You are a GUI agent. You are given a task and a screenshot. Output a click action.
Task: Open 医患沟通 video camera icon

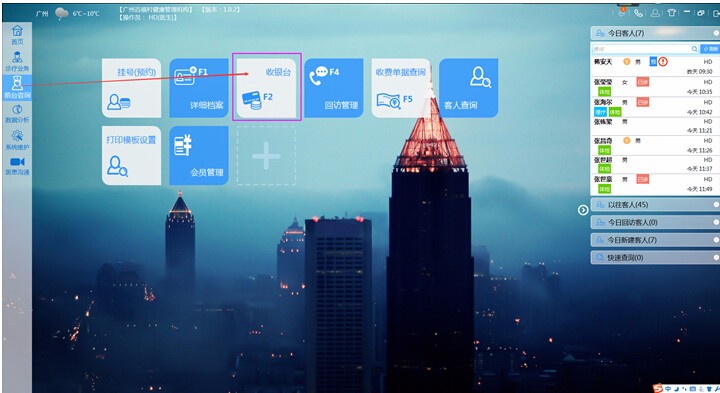[17, 166]
